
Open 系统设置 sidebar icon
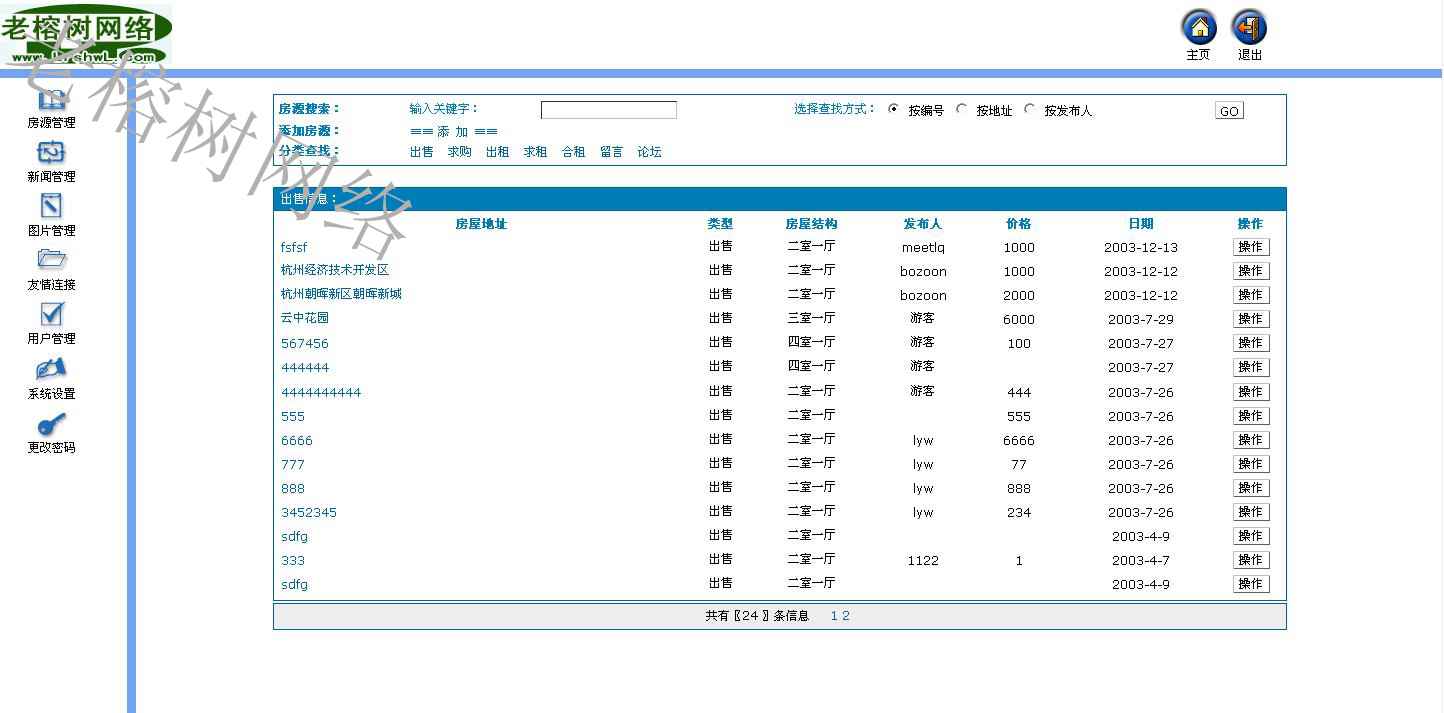point(51,368)
